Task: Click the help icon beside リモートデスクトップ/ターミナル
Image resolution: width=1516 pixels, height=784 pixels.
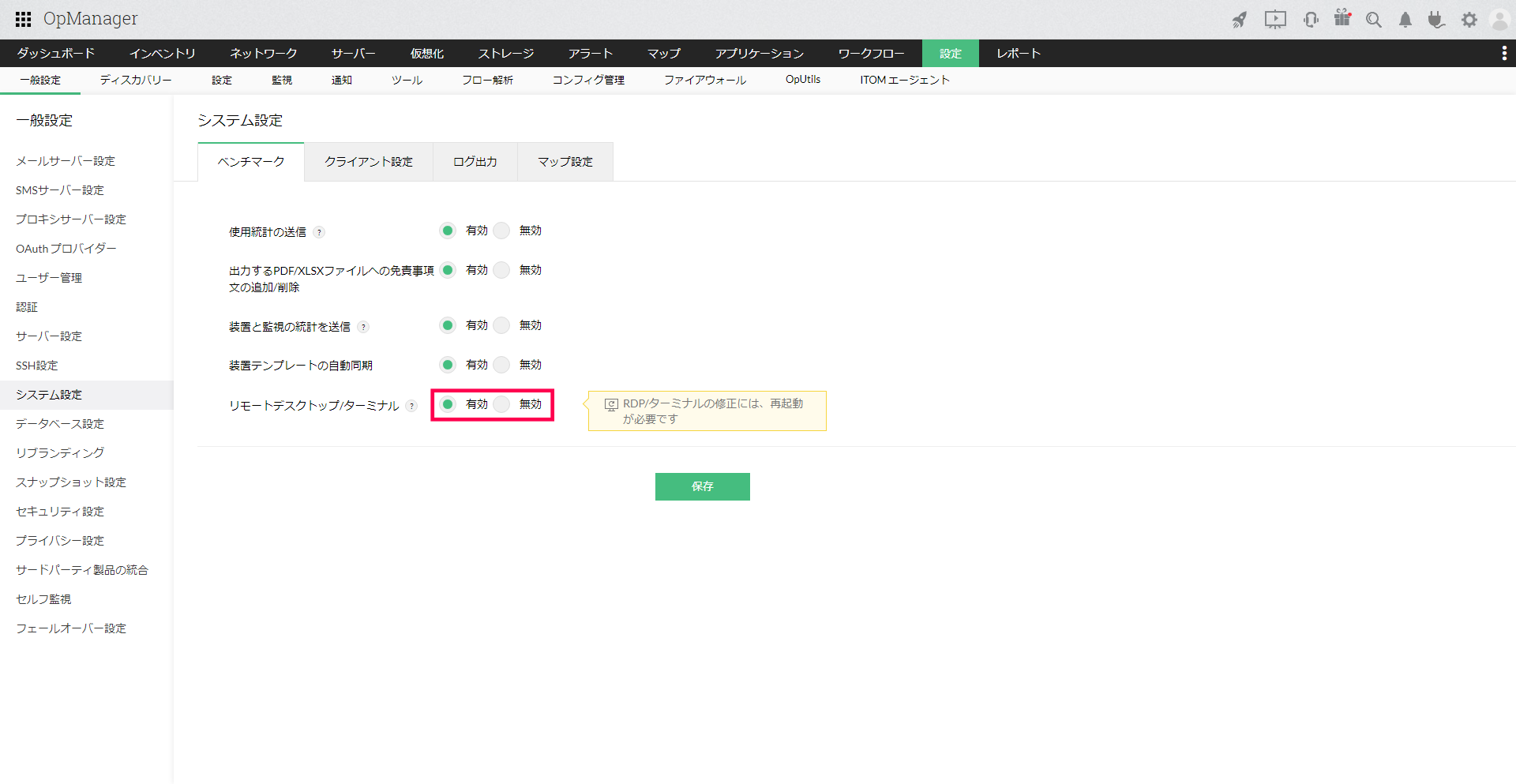Action: pyautogui.click(x=411, y=406)
